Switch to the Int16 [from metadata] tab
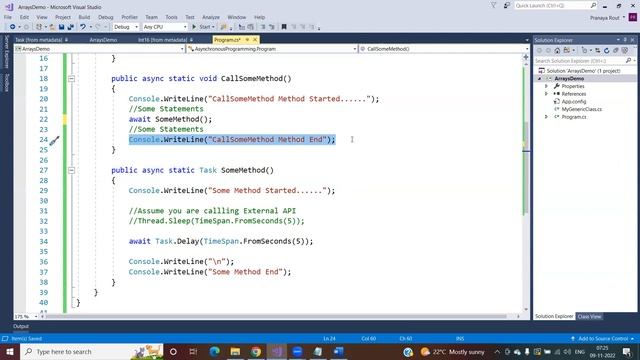 [162, 40]
